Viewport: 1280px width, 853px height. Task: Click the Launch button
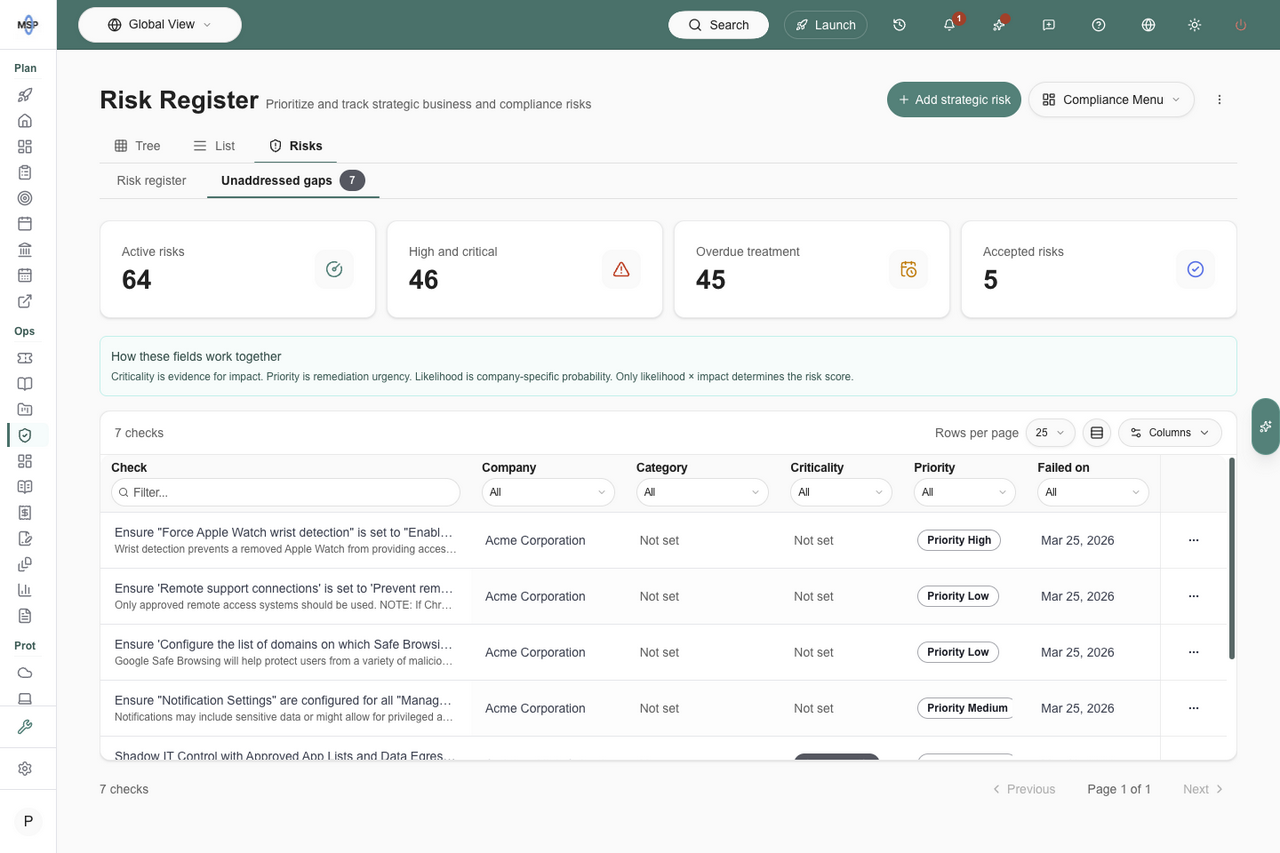(x=826, y=25)
